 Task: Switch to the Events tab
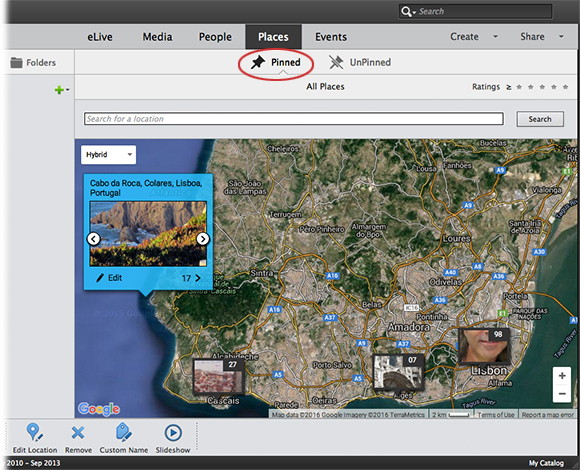(x=331, y=37)
